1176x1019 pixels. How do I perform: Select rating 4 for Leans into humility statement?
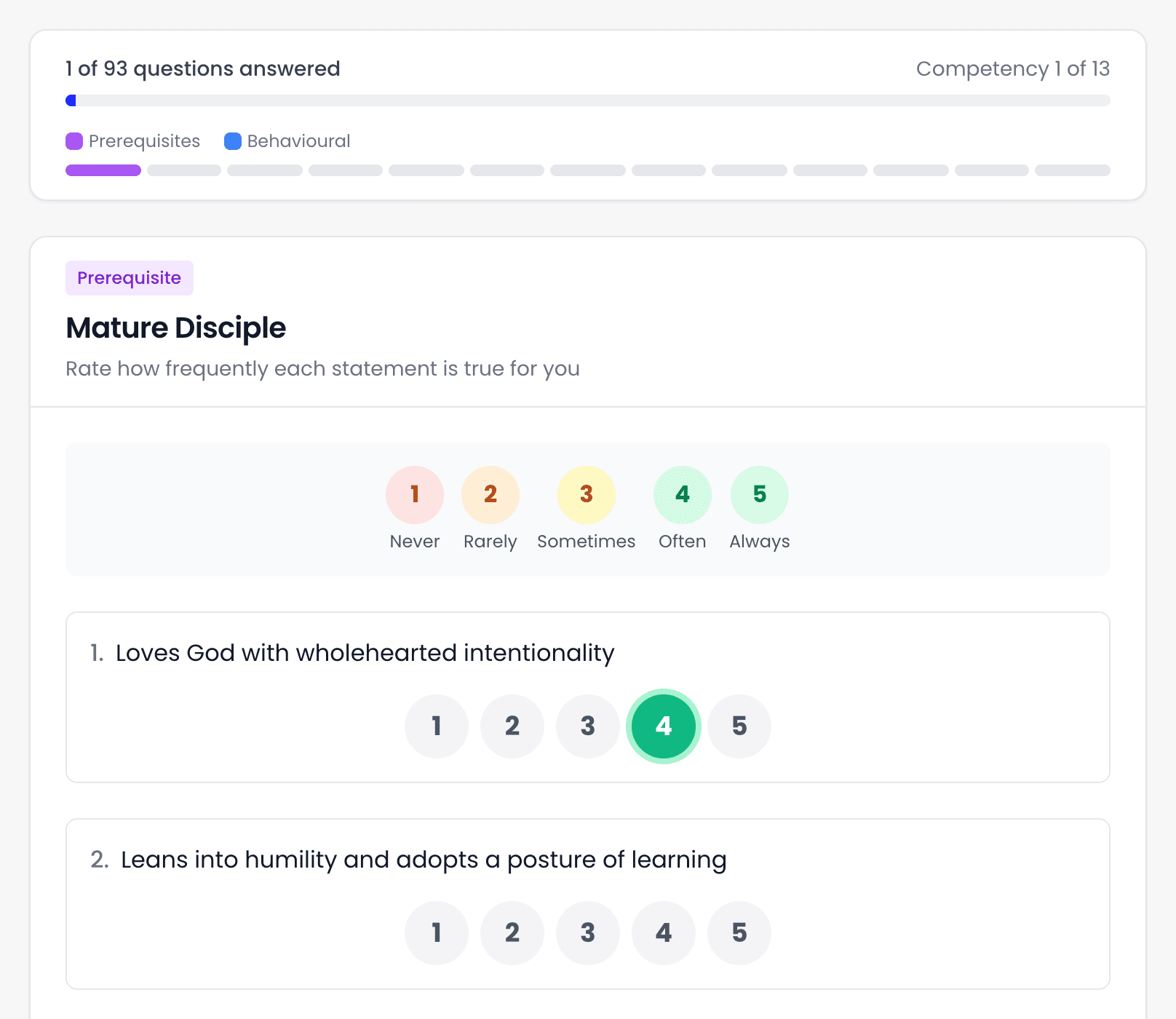coord(664,933)
